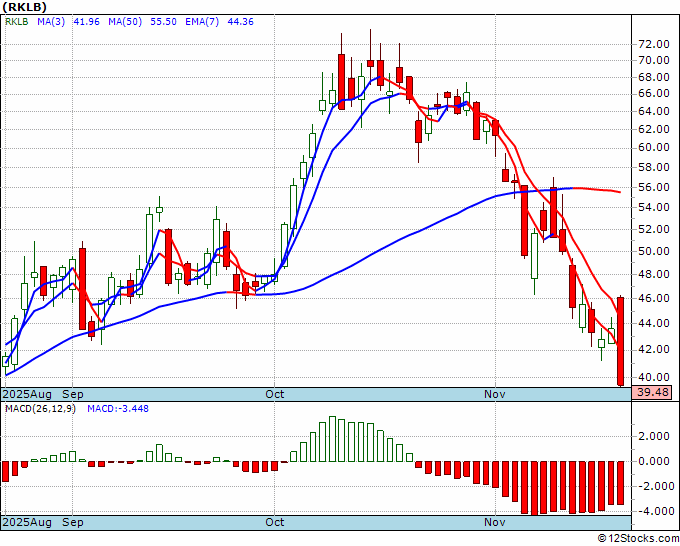Click the 46.00 price axis label

pyautogui.click(x=654, y=298)
